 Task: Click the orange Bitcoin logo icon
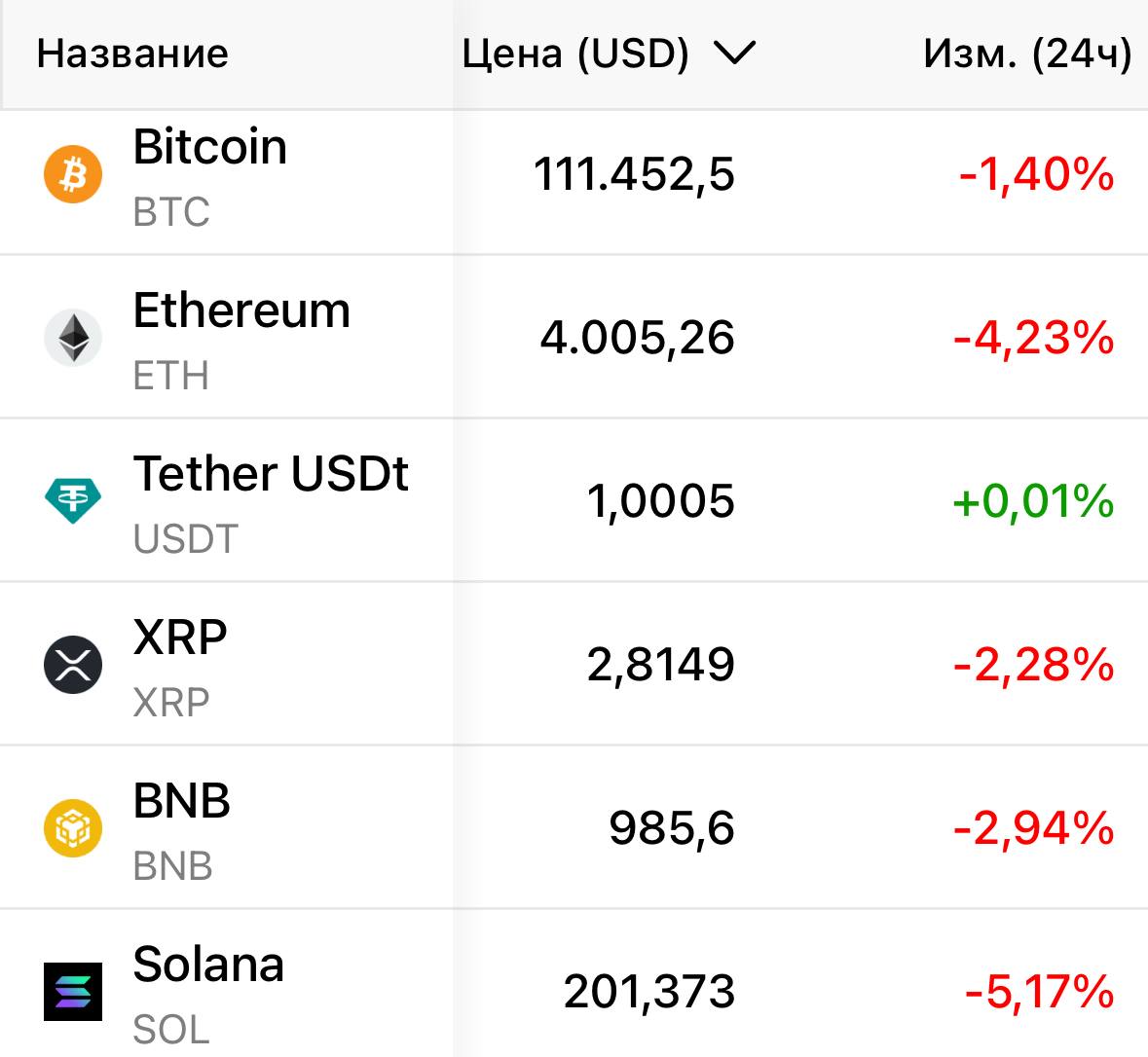(73, 175)
